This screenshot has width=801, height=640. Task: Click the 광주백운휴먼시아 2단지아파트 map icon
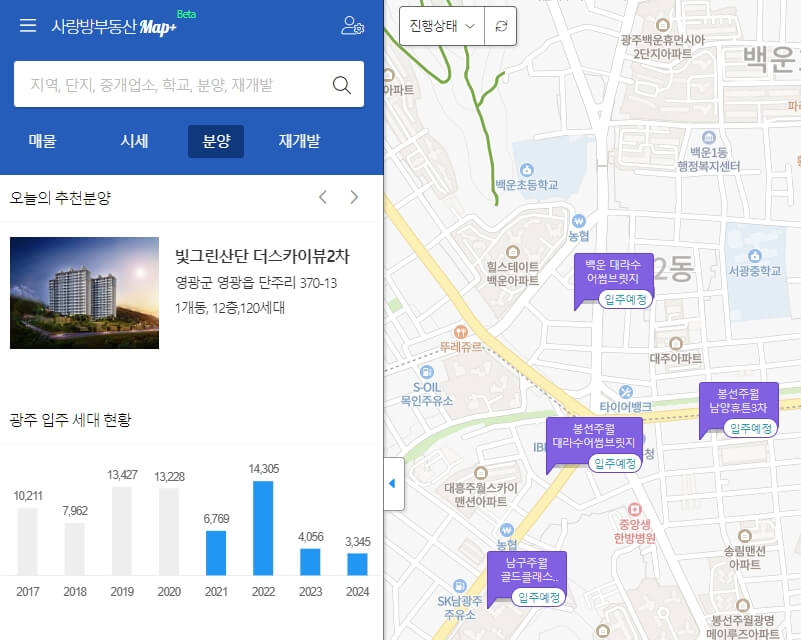click(663, 25)
